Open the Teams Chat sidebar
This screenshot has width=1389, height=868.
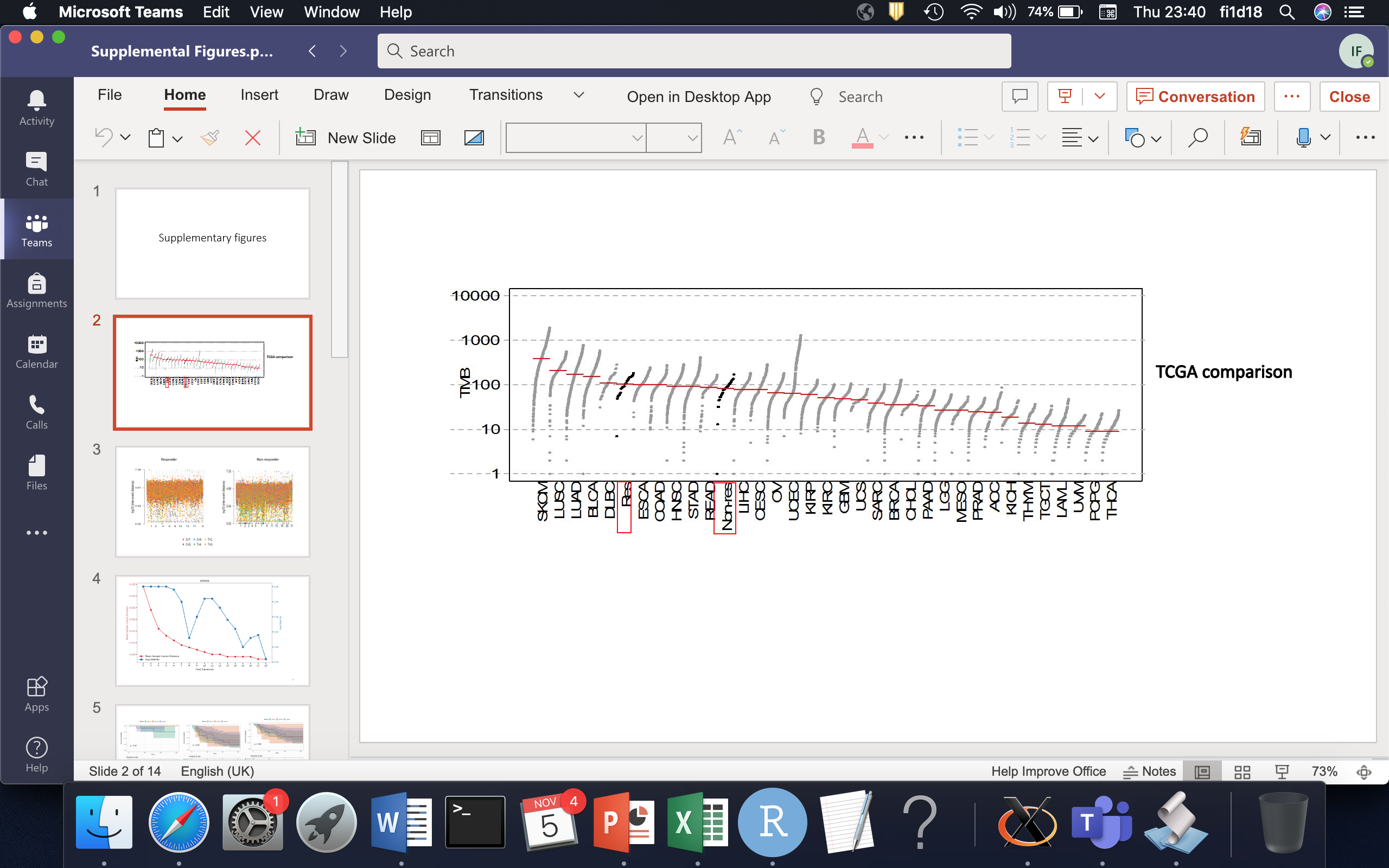36,169
